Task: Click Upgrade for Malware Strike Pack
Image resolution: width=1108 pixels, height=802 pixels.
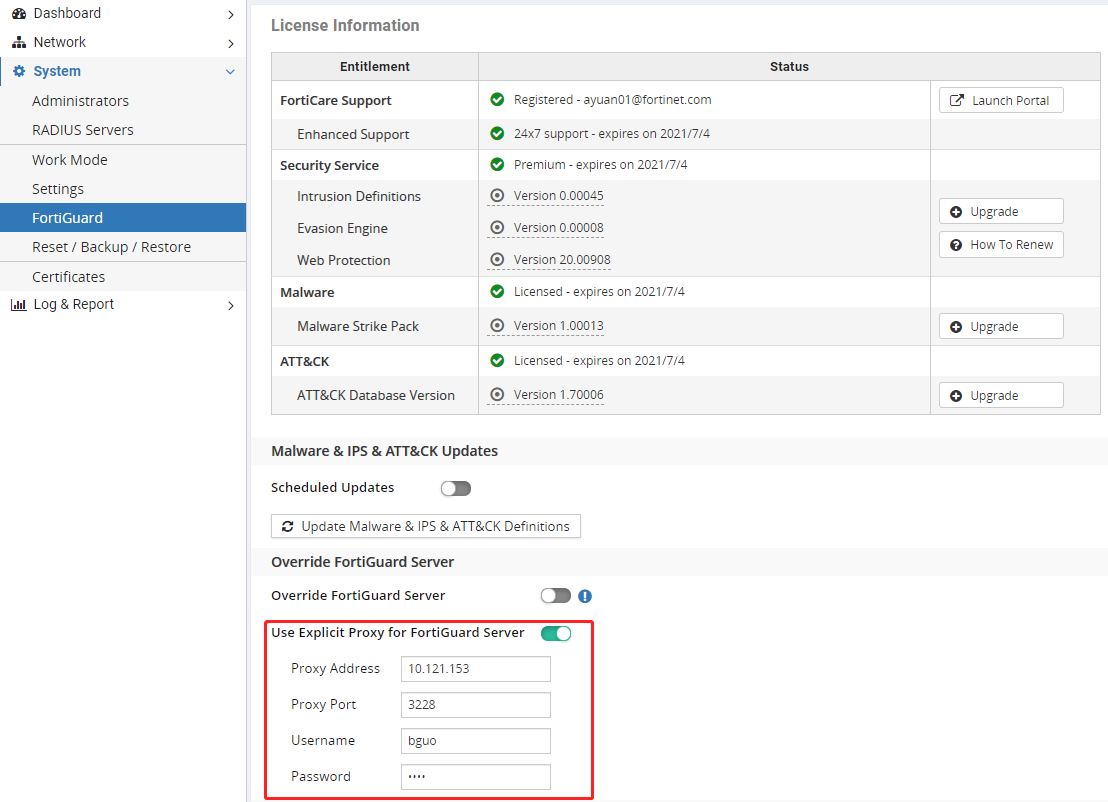Action: [x=1001, y=326]
